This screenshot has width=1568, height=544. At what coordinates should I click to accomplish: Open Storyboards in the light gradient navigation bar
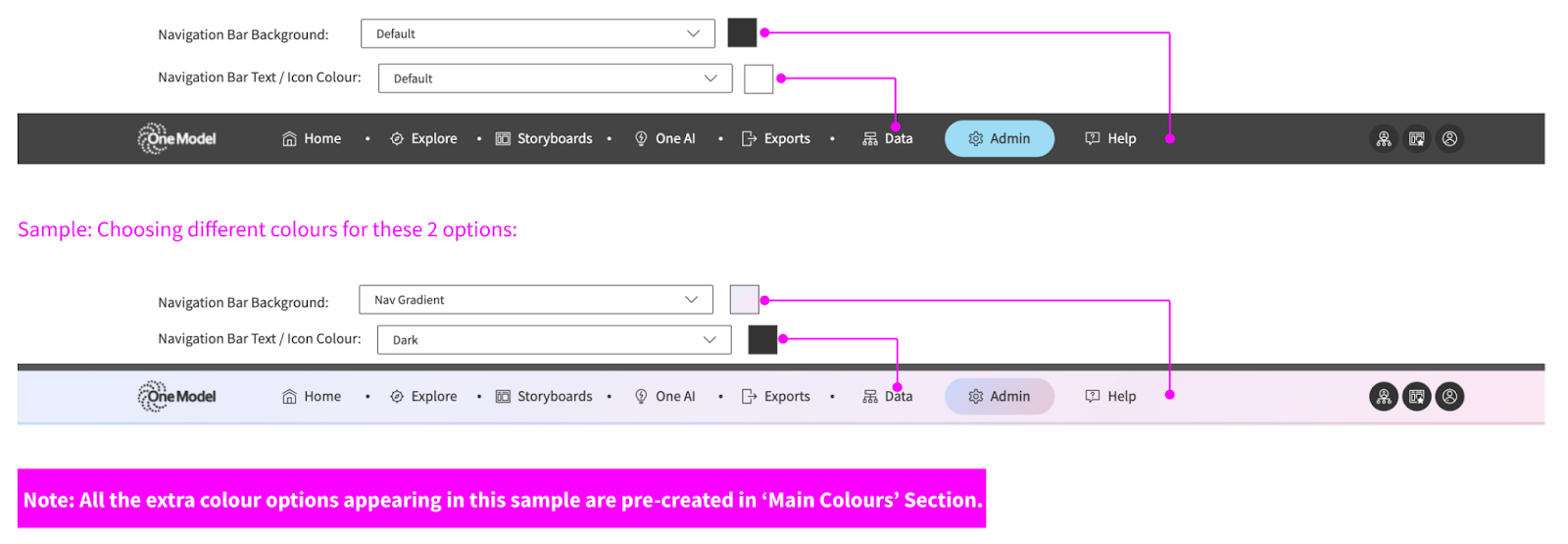[544, 397]
